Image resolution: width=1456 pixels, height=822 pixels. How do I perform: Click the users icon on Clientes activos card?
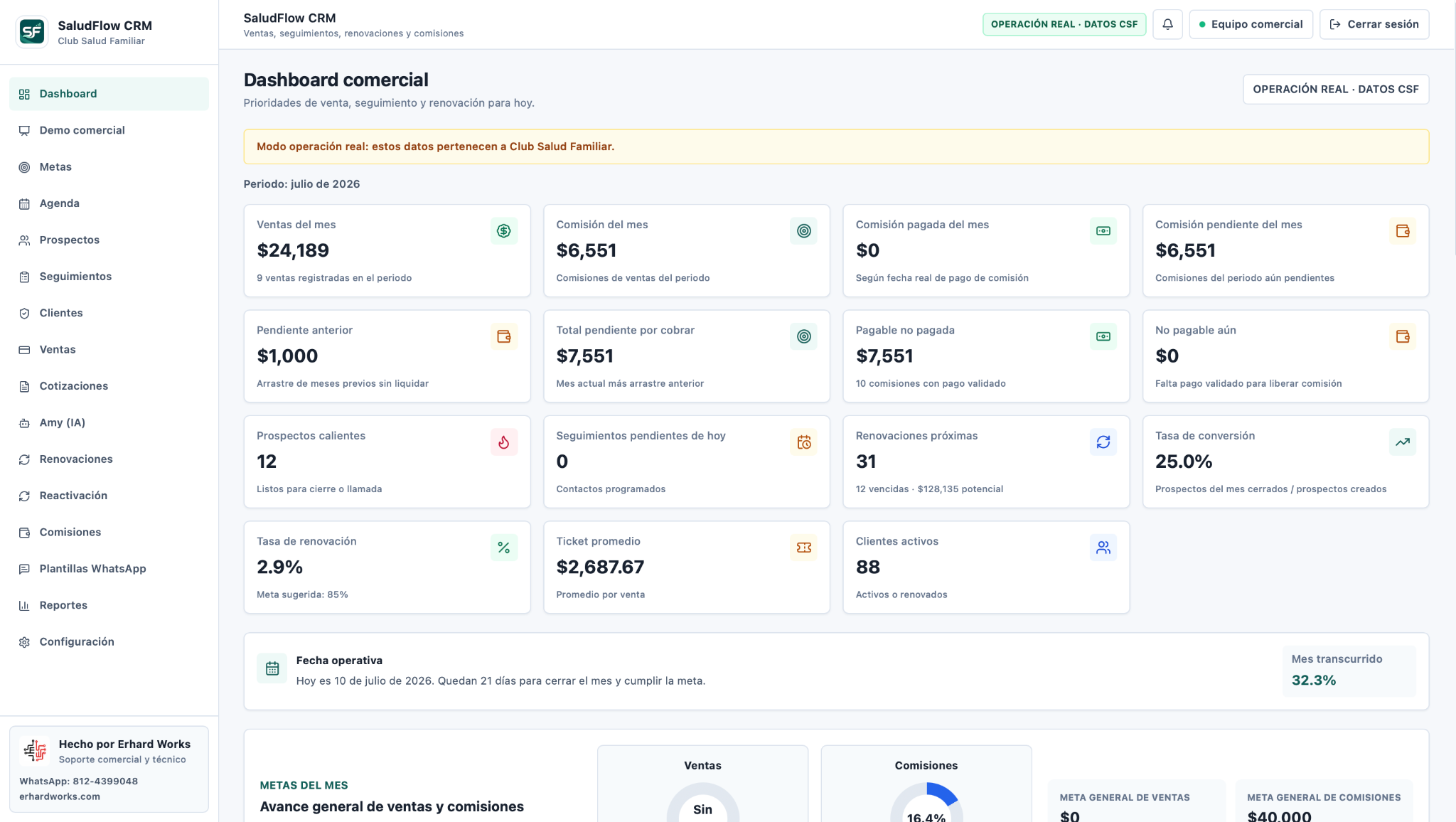tap(1103, 548)
